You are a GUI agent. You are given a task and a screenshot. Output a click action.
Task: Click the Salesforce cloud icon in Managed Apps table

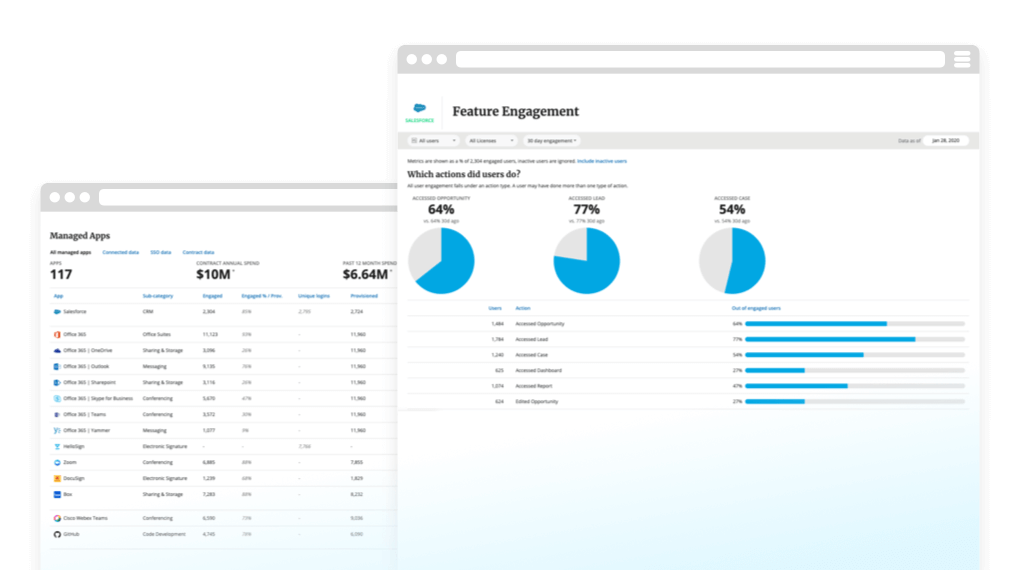coord(57,312)
